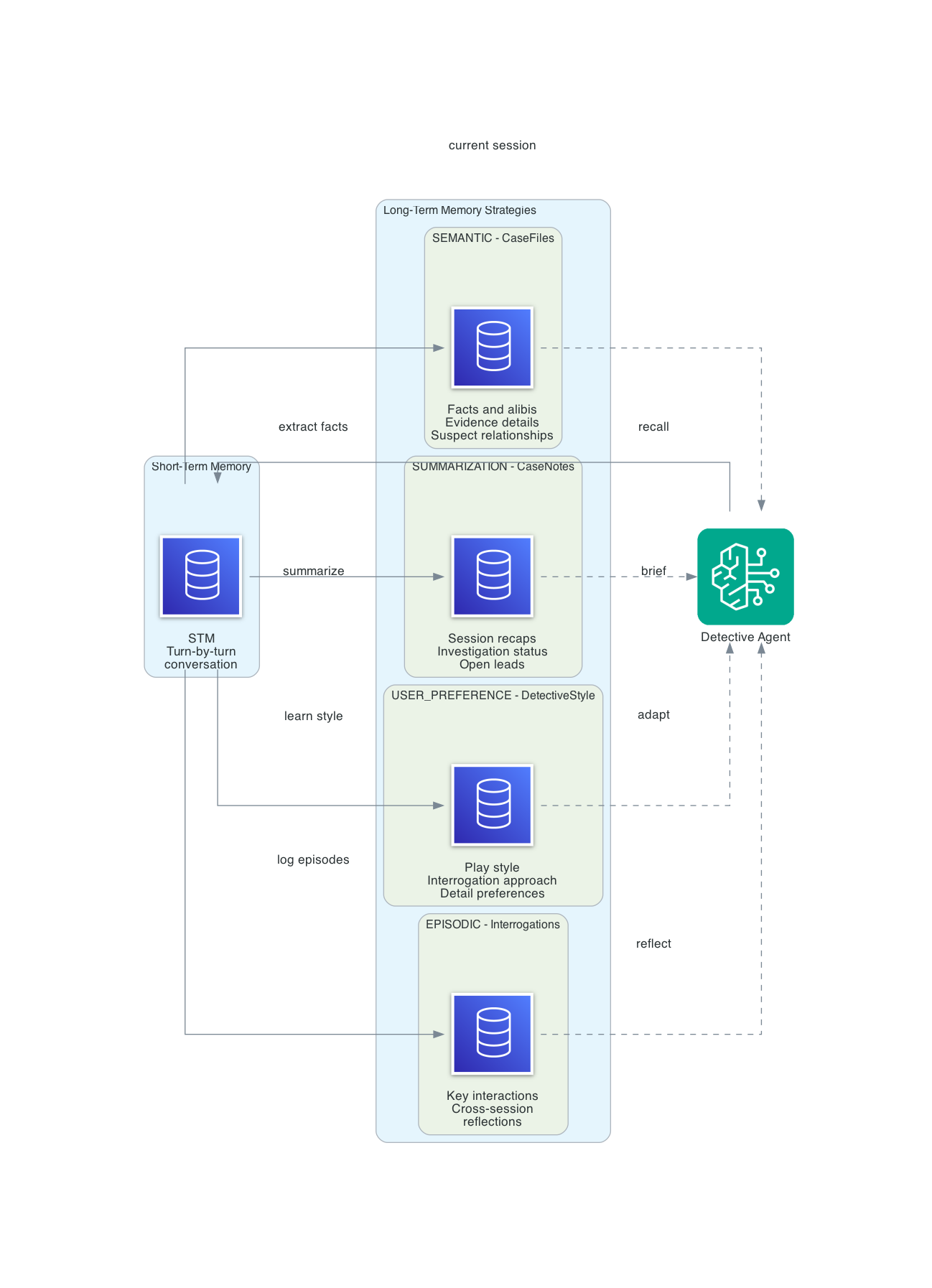The width and height of the screenshot is (932, 1288).
Task: Click the 'Long-Term Memory Strategies' group title
Action: (x=460, y=210)
